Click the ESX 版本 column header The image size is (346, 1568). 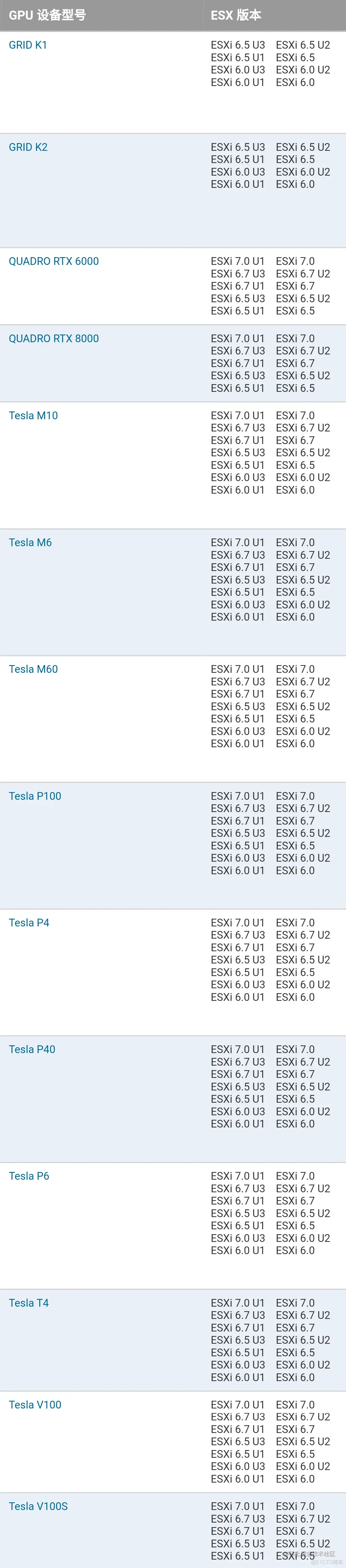point(236,15)
